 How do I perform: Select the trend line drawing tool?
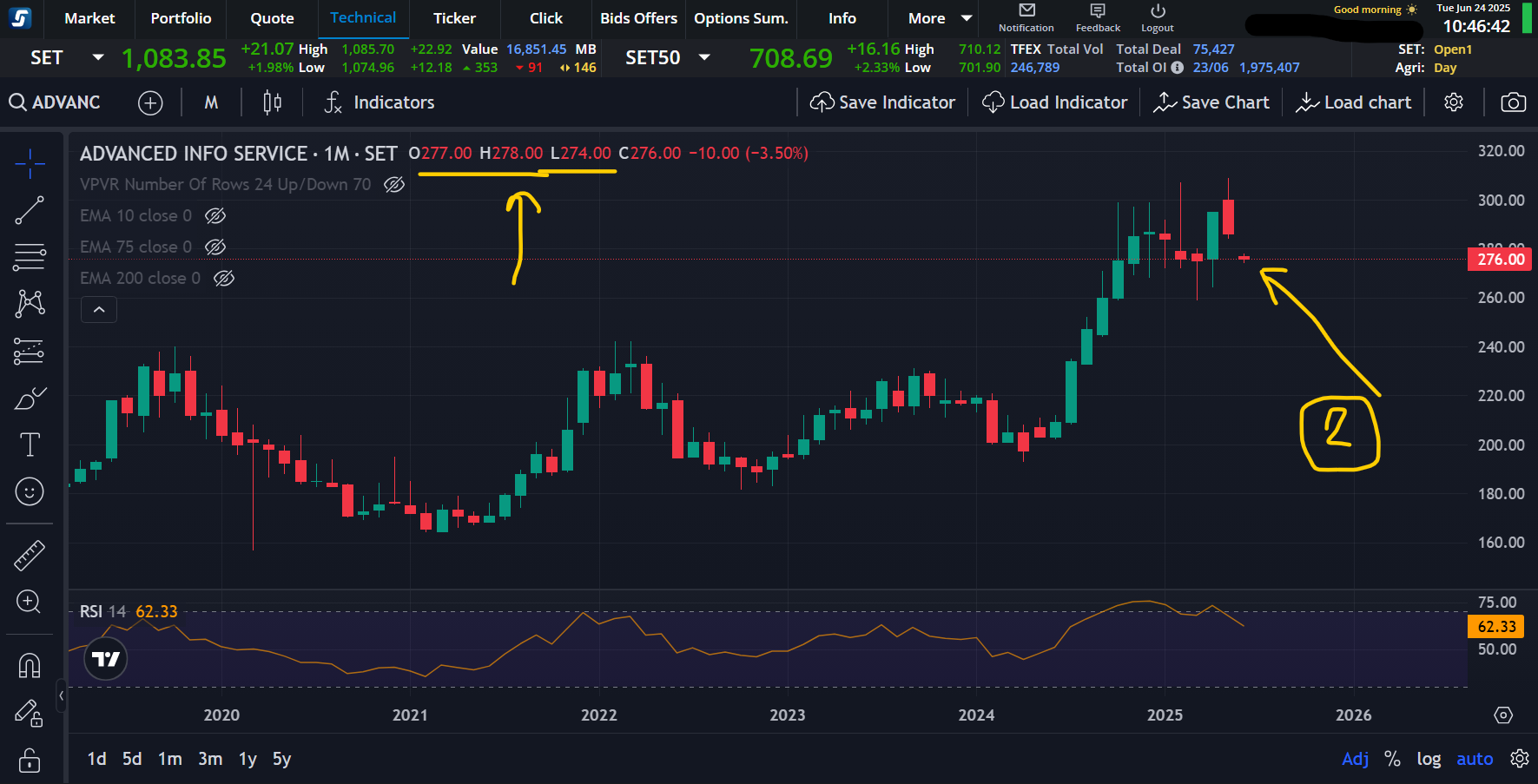point(30,210)
